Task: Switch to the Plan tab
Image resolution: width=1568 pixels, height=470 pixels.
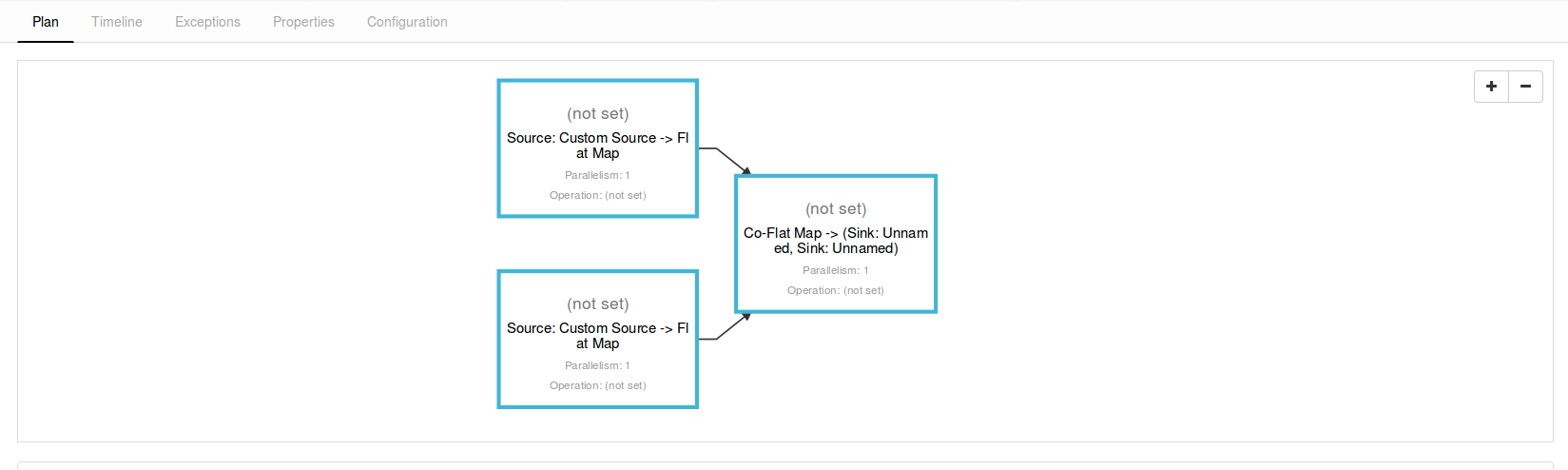Action: pos(46,22)
